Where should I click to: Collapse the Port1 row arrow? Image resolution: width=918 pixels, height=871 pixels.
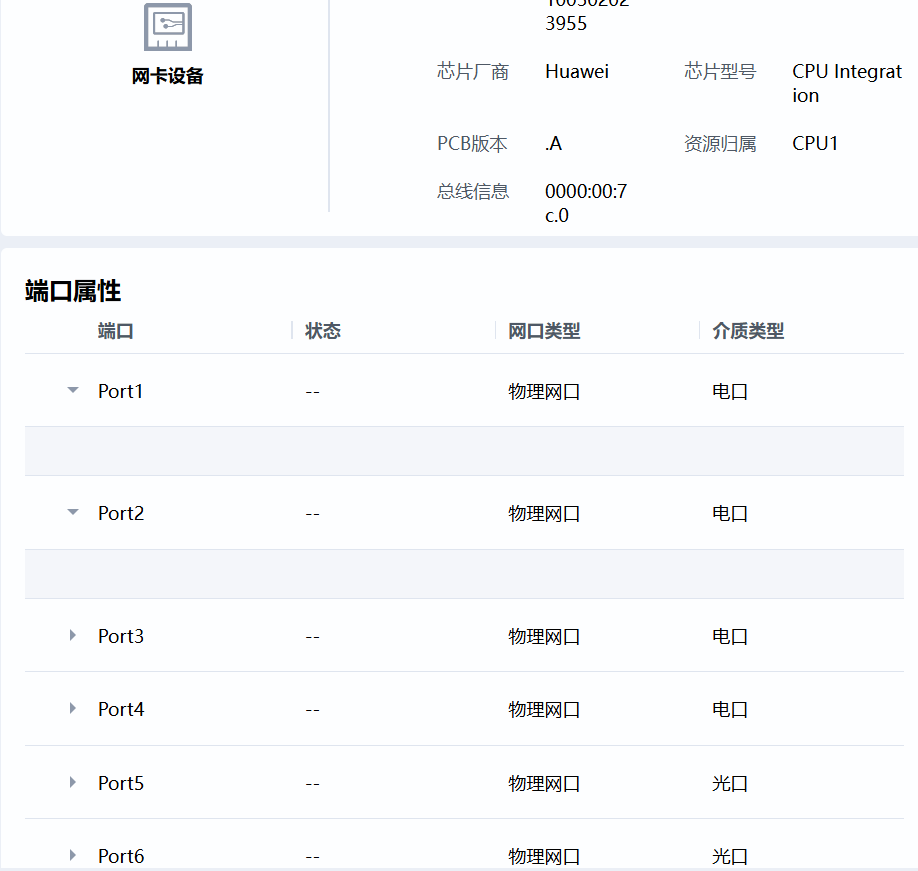tap(73, 391)
